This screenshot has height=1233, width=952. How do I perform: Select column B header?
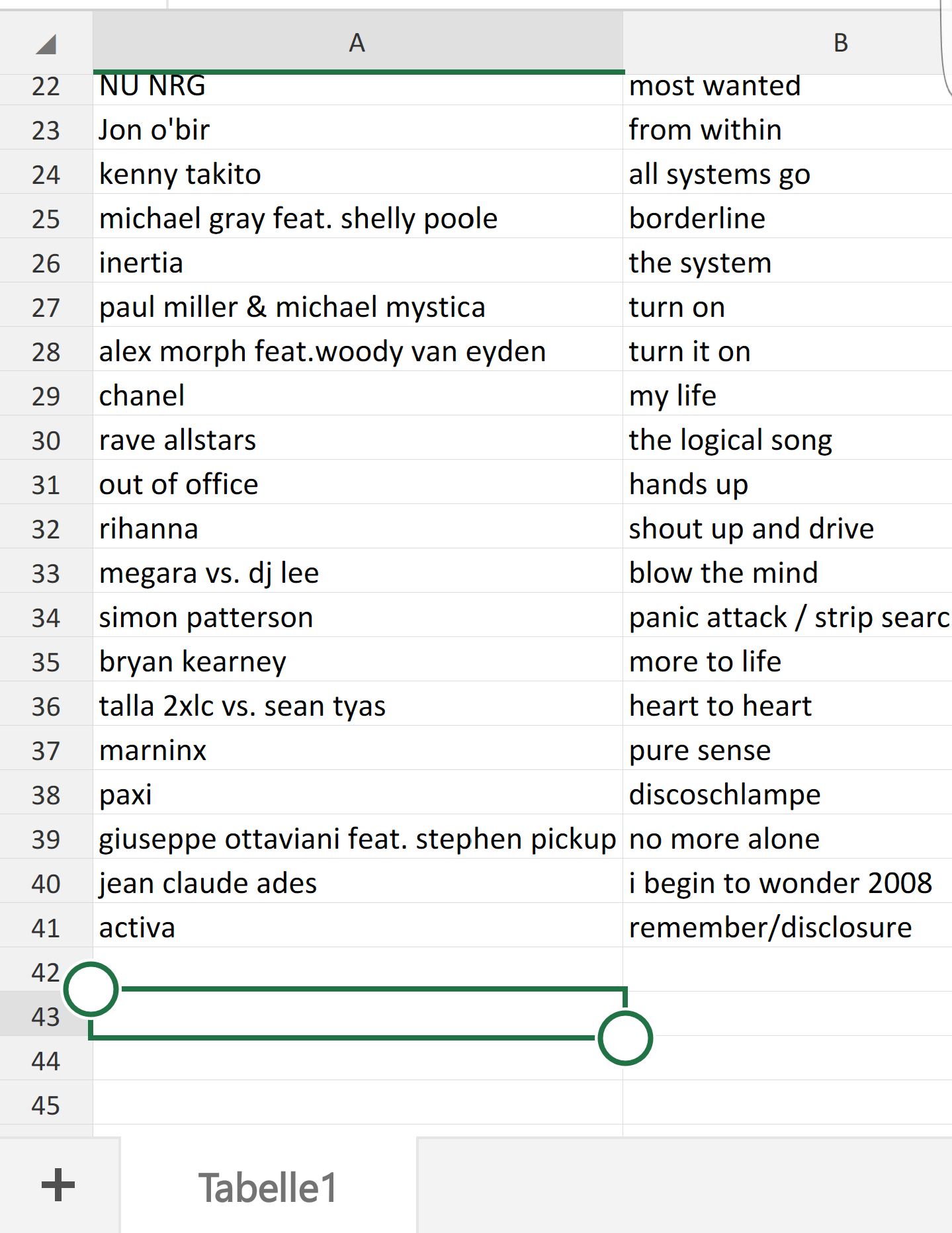840,43
